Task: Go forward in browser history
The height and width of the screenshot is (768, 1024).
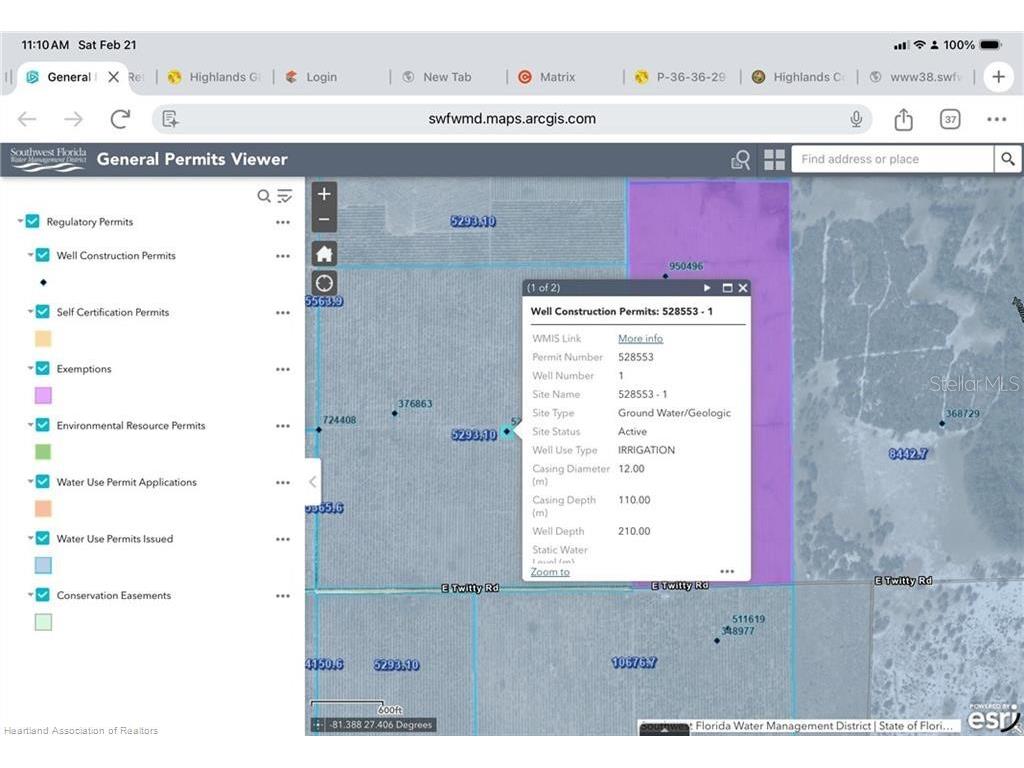Action: point(73,119)
